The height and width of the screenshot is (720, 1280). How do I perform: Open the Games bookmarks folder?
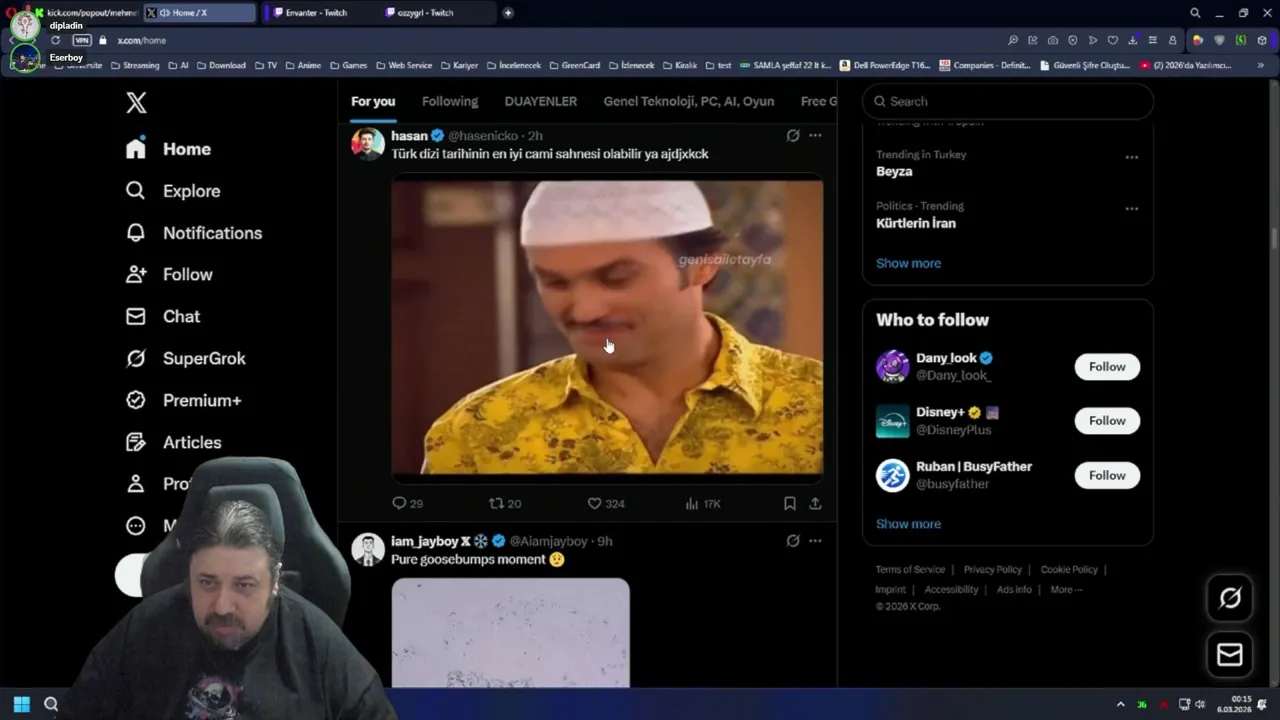[x=348, y=66]
